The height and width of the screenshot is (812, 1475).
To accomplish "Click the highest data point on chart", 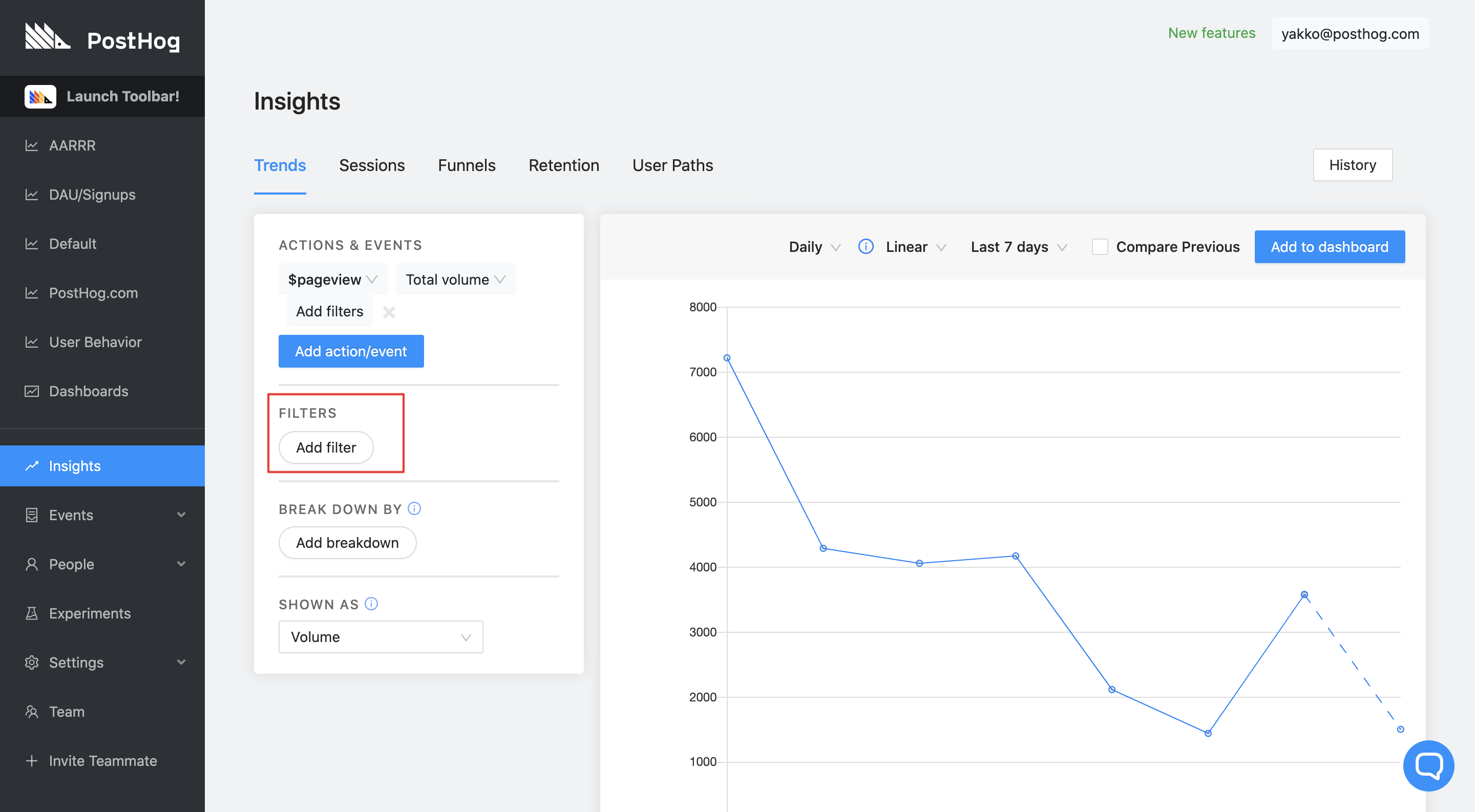I will coord(727,358).
